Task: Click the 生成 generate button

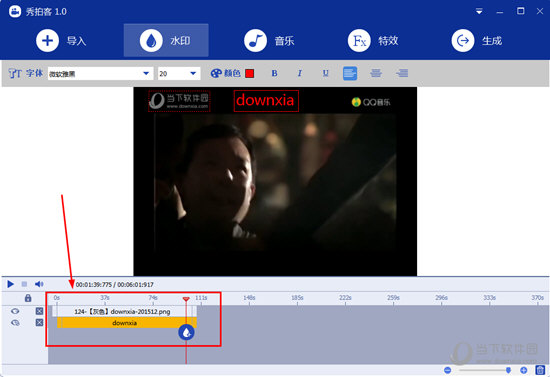Action: coord(477,41)
